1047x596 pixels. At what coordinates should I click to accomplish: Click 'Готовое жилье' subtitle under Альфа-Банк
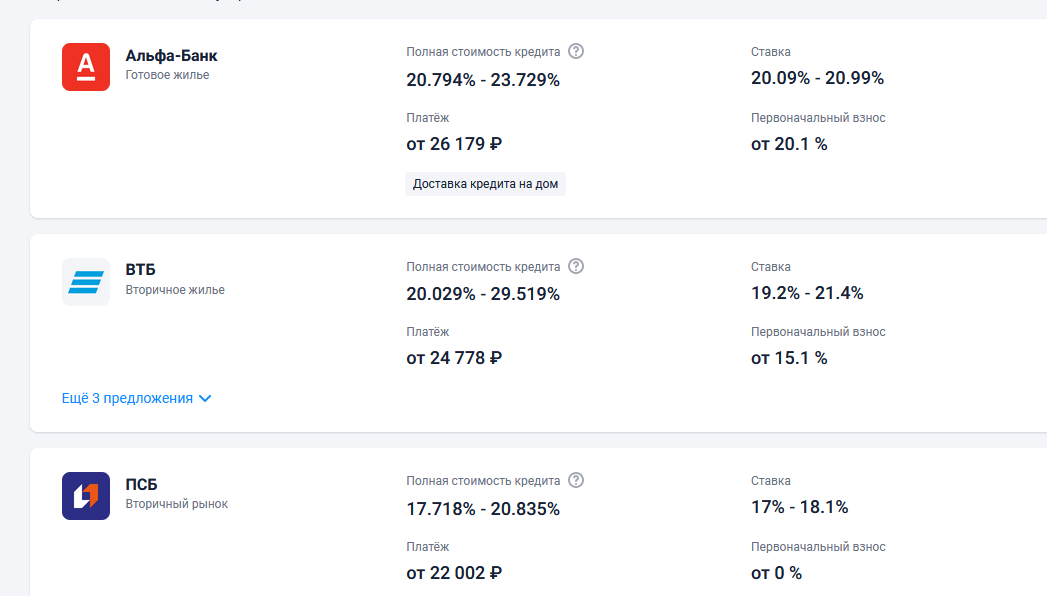point(167,75)
